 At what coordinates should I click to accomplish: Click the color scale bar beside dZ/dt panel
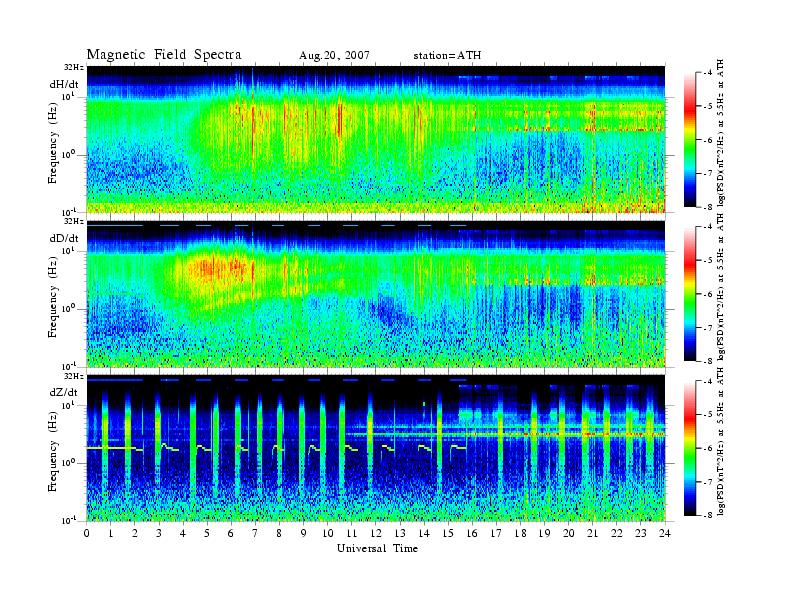point(690,448)
